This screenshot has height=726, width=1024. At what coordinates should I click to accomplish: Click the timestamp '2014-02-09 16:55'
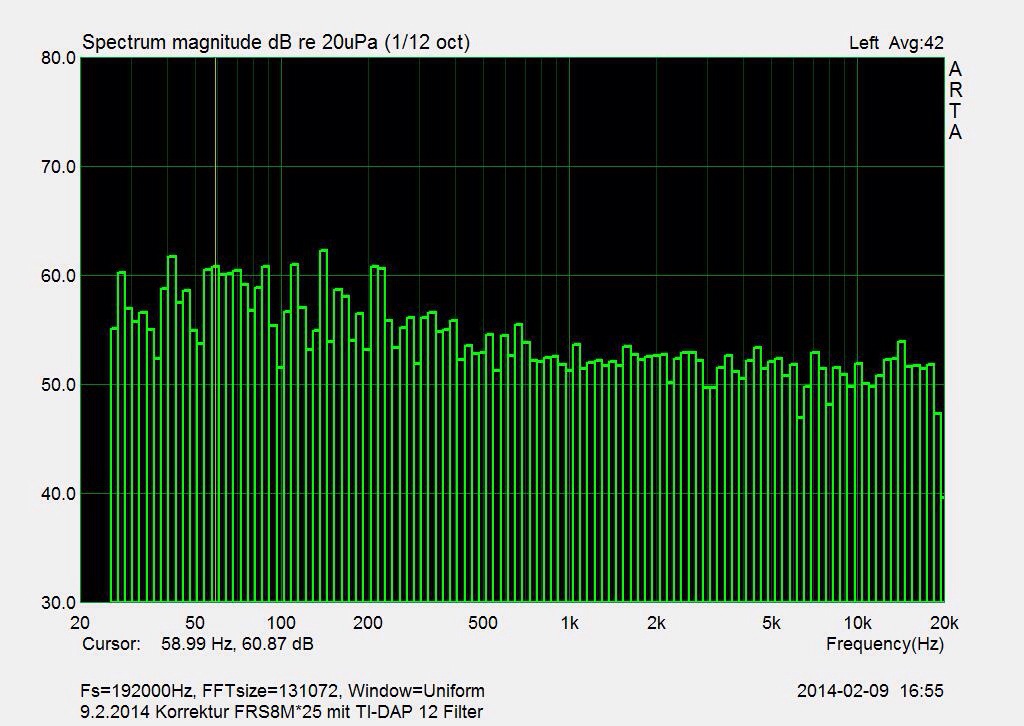click(x=870, y=691)
